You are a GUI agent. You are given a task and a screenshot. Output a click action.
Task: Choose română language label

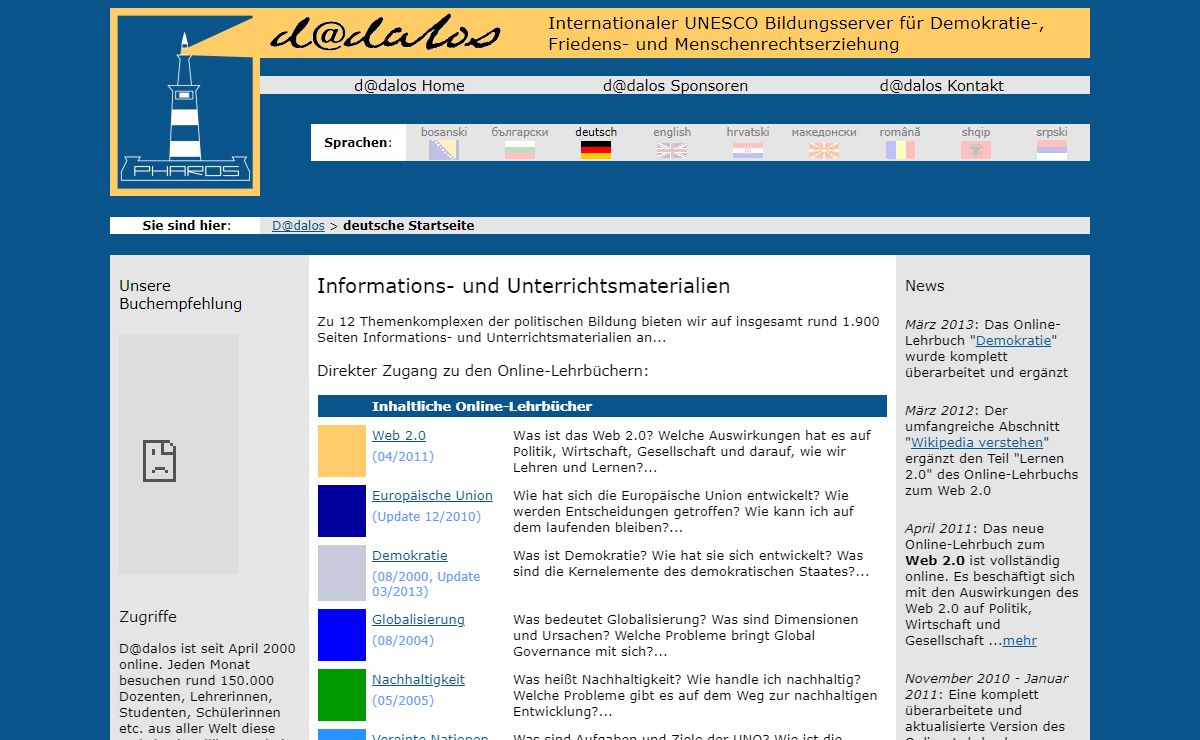tap(900, 132)
